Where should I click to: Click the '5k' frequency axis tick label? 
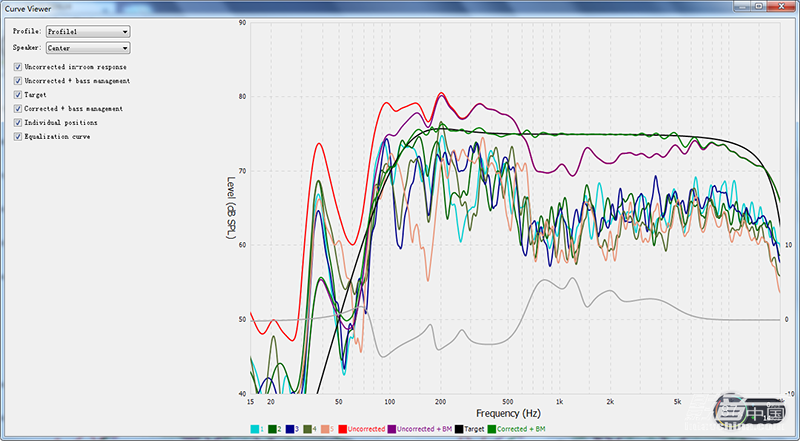[678, 402]
